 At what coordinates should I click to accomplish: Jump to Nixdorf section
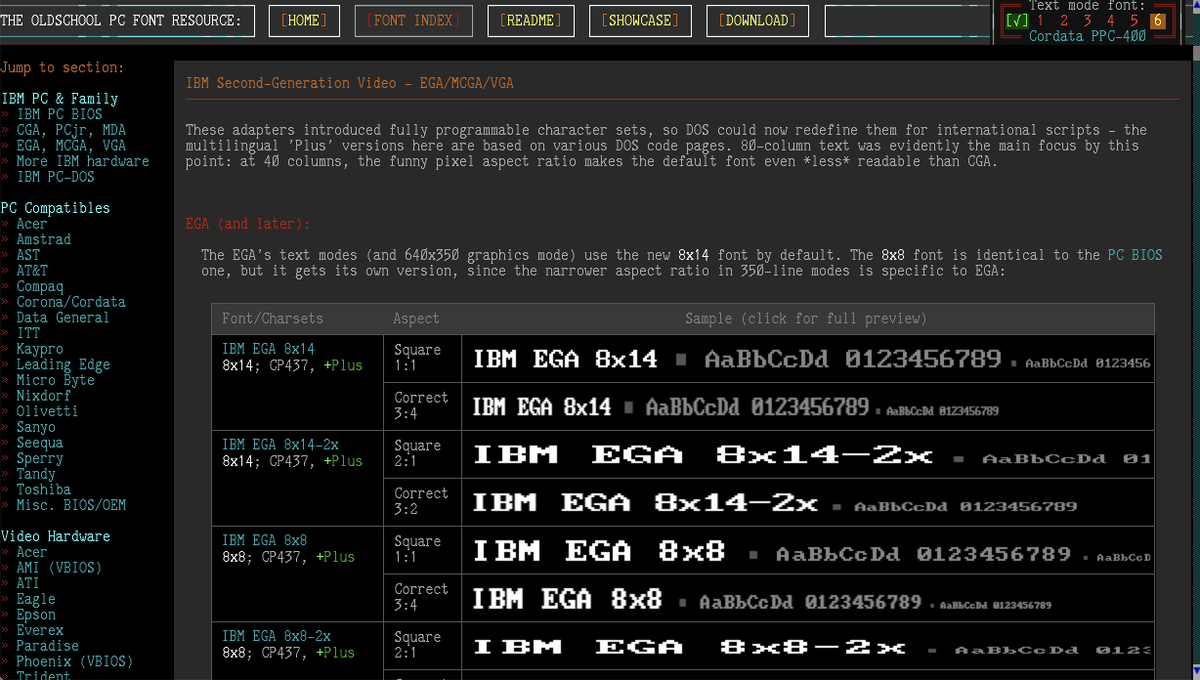[43, 395]
